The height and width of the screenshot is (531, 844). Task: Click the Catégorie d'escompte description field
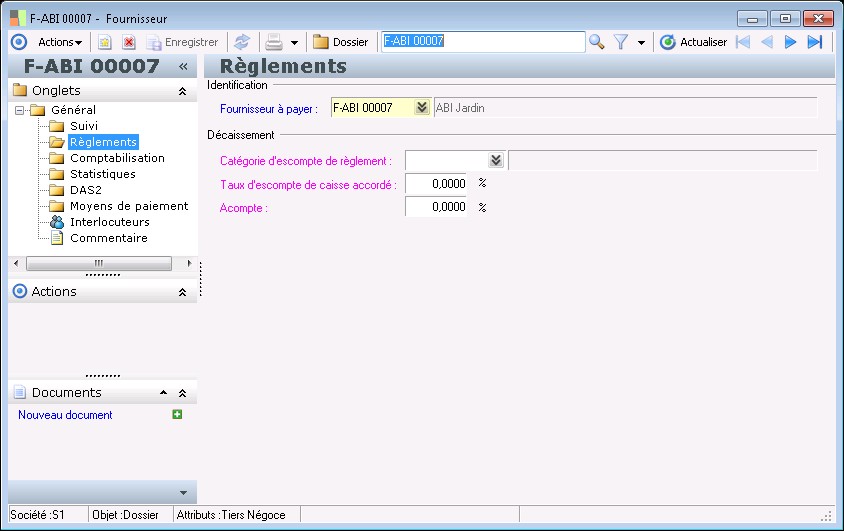pos(663,160)
